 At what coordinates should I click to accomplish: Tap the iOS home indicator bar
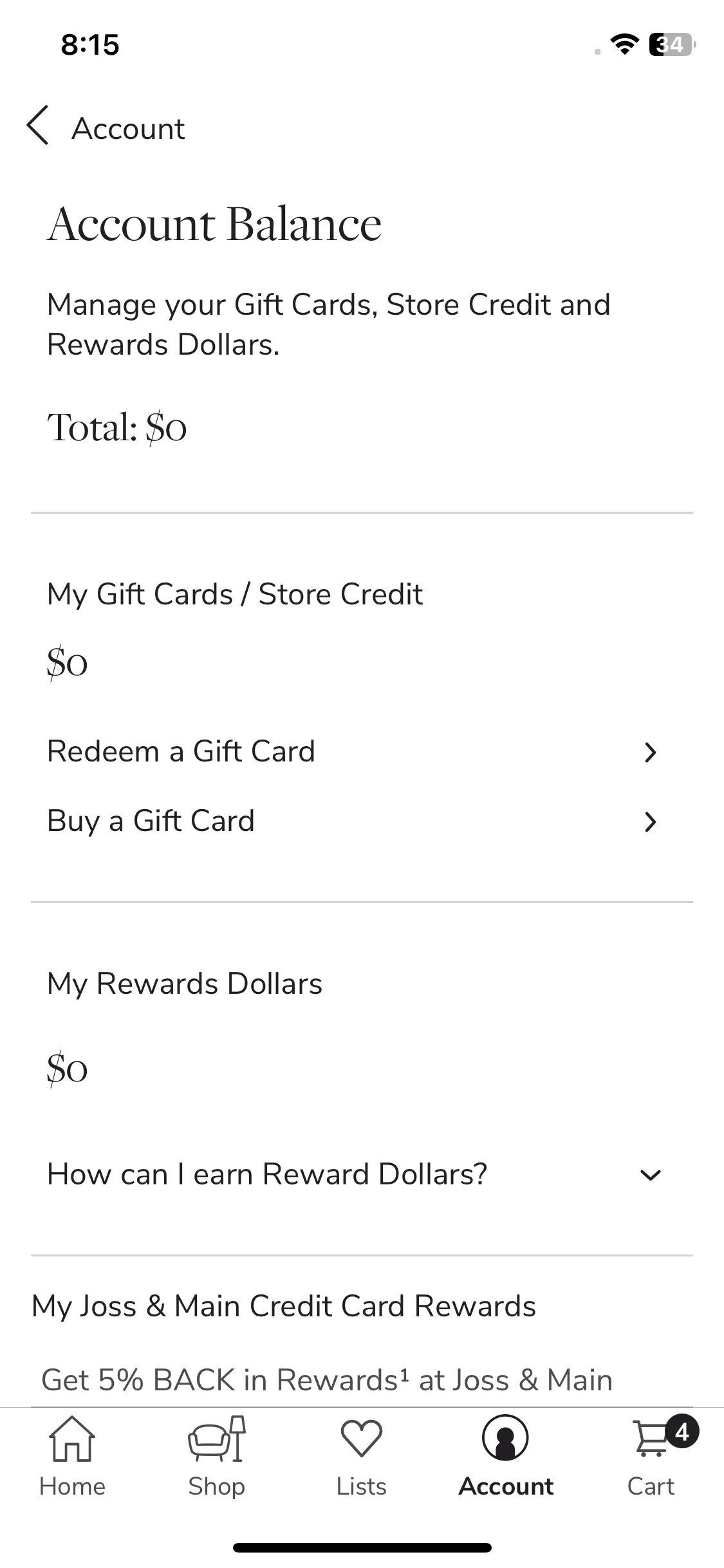(x=362, y=1547)
